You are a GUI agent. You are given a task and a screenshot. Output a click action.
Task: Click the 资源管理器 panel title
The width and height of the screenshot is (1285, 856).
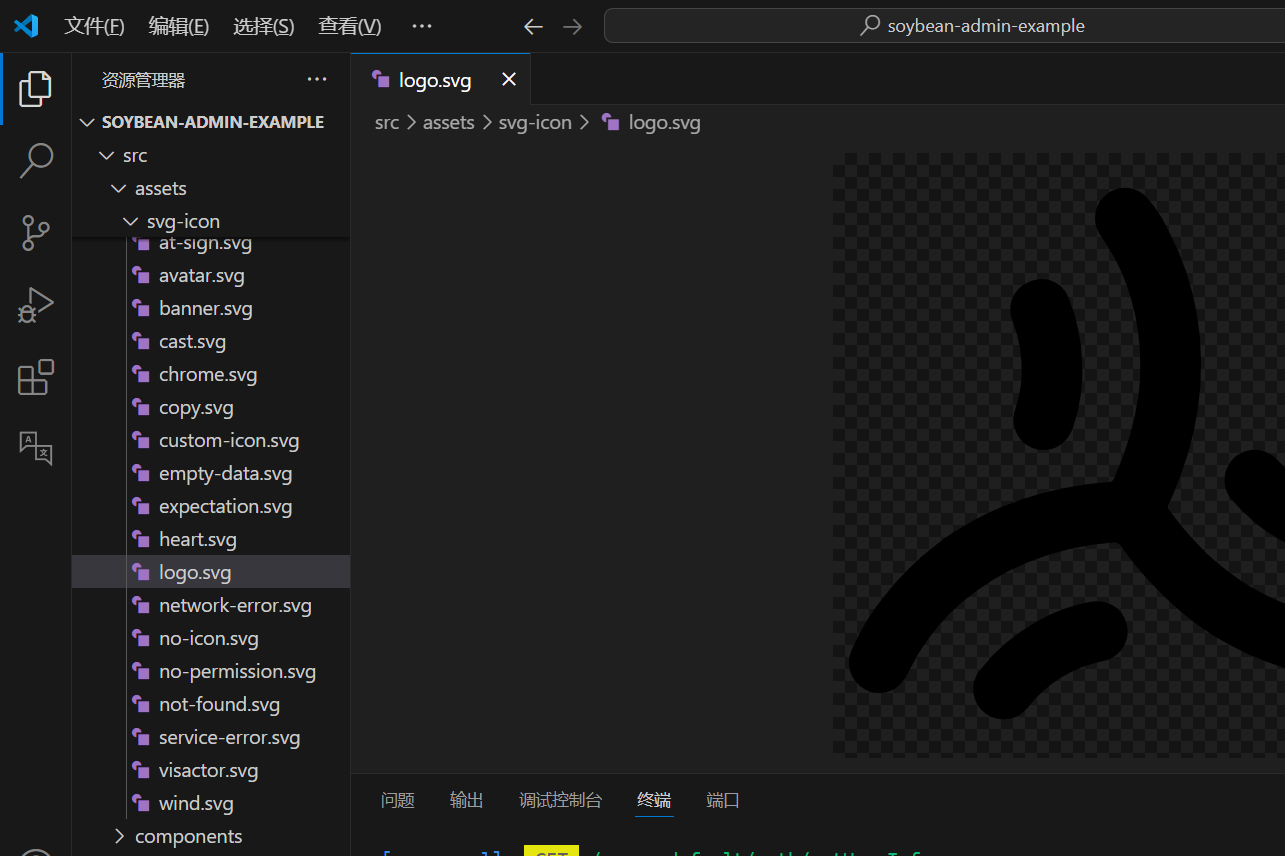point(143,80)
